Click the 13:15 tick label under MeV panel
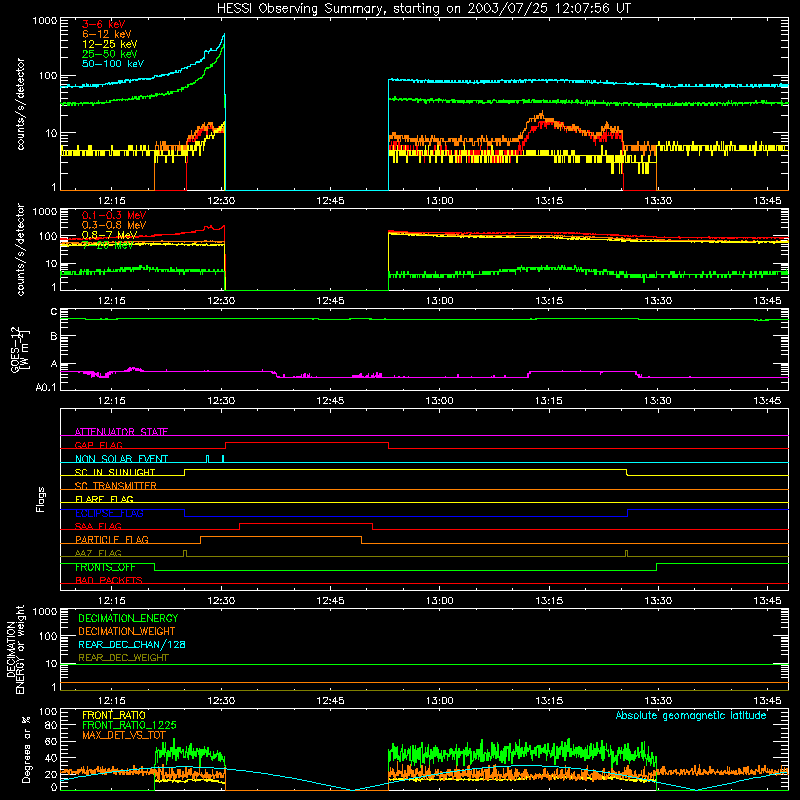 point(549,301)
